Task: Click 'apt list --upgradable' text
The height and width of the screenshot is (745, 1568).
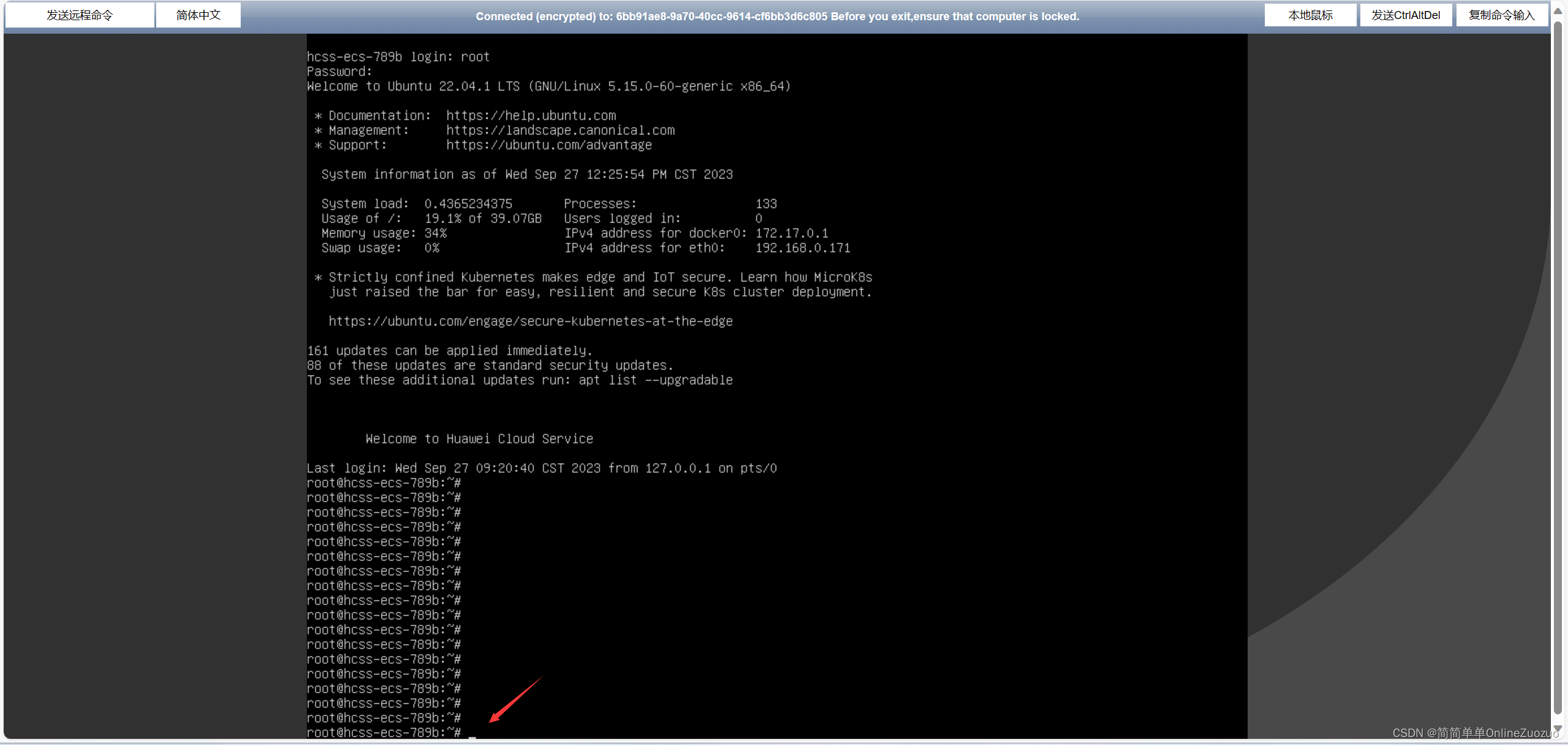Action: coord(655,380)
